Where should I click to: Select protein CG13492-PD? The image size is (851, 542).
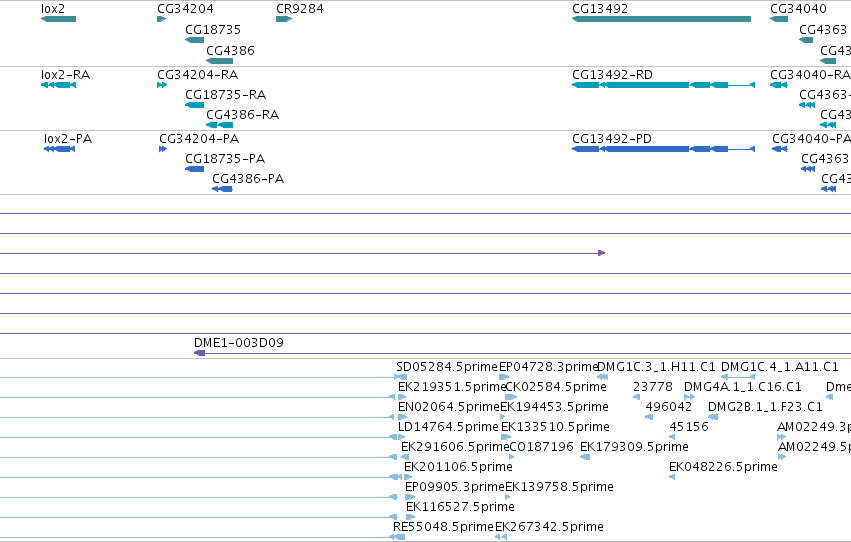663,149
